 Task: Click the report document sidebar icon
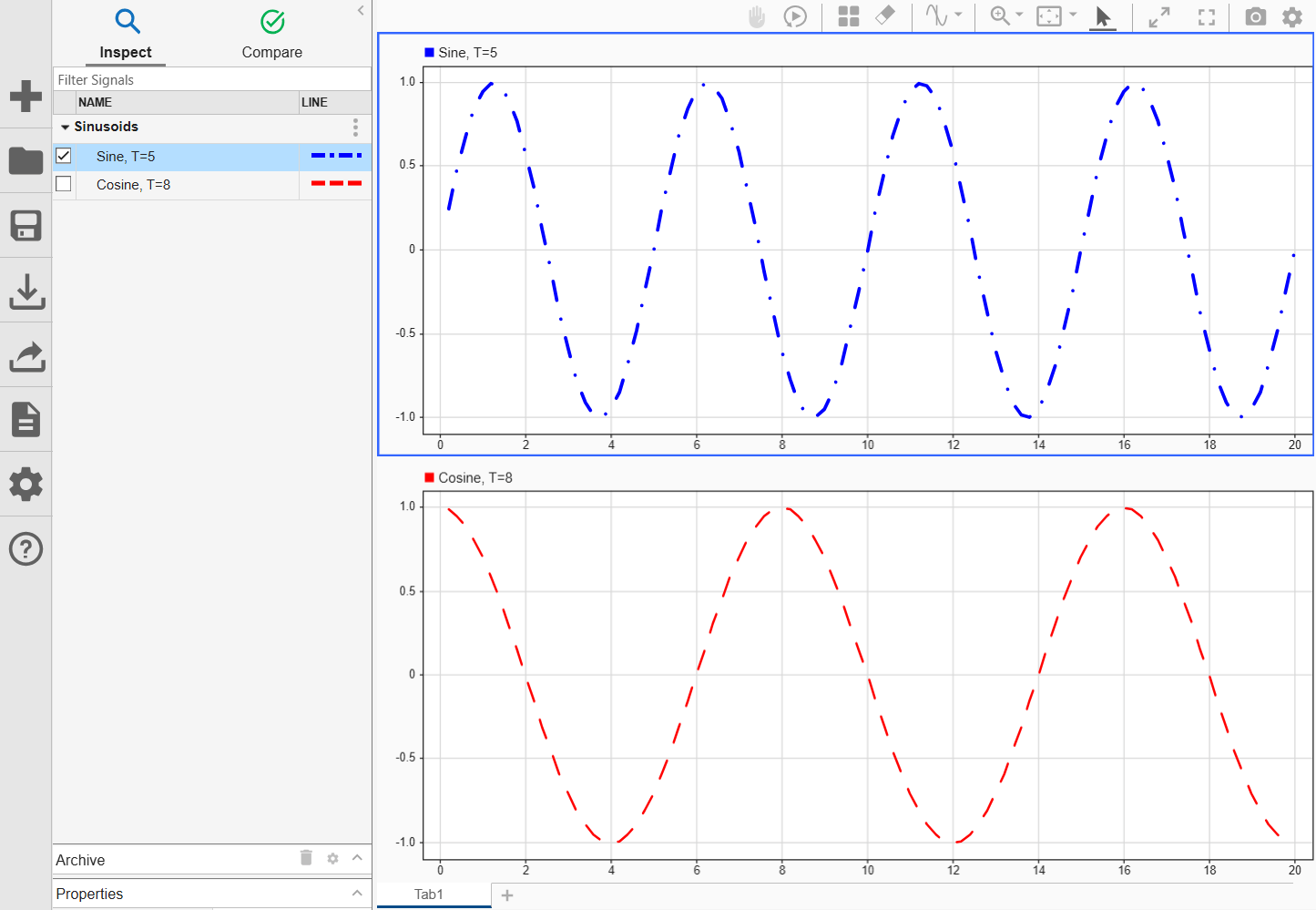26,420
